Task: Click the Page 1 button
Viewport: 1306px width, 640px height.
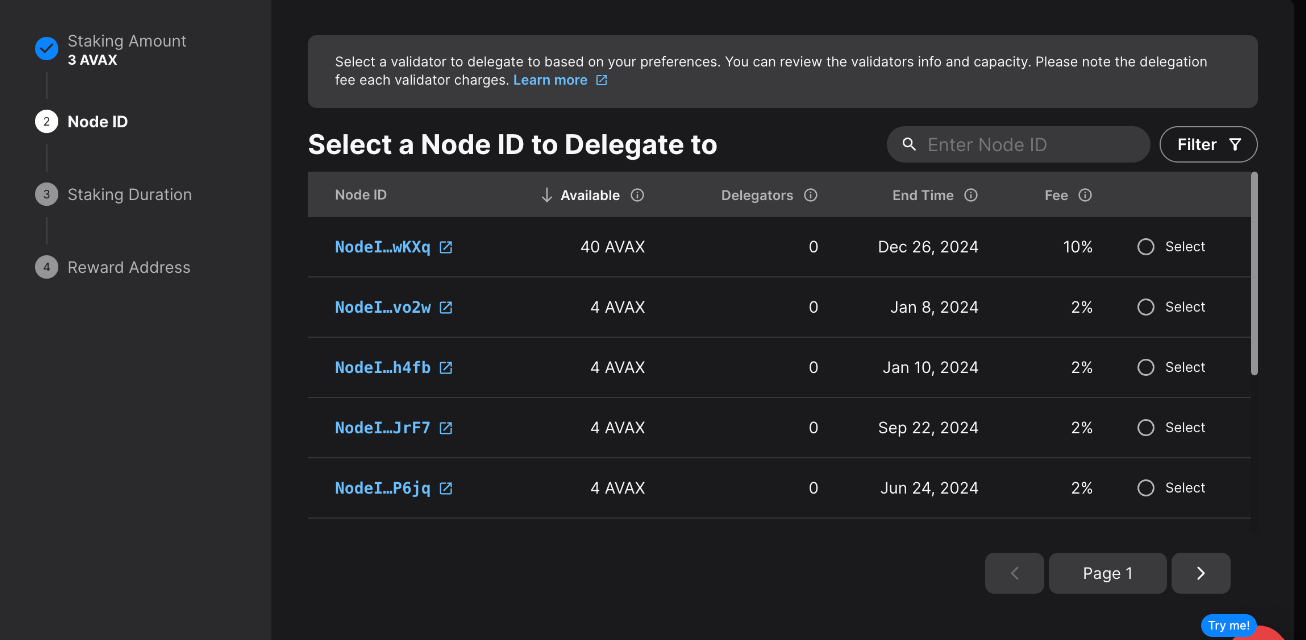Action: (x=1108, y=573)
